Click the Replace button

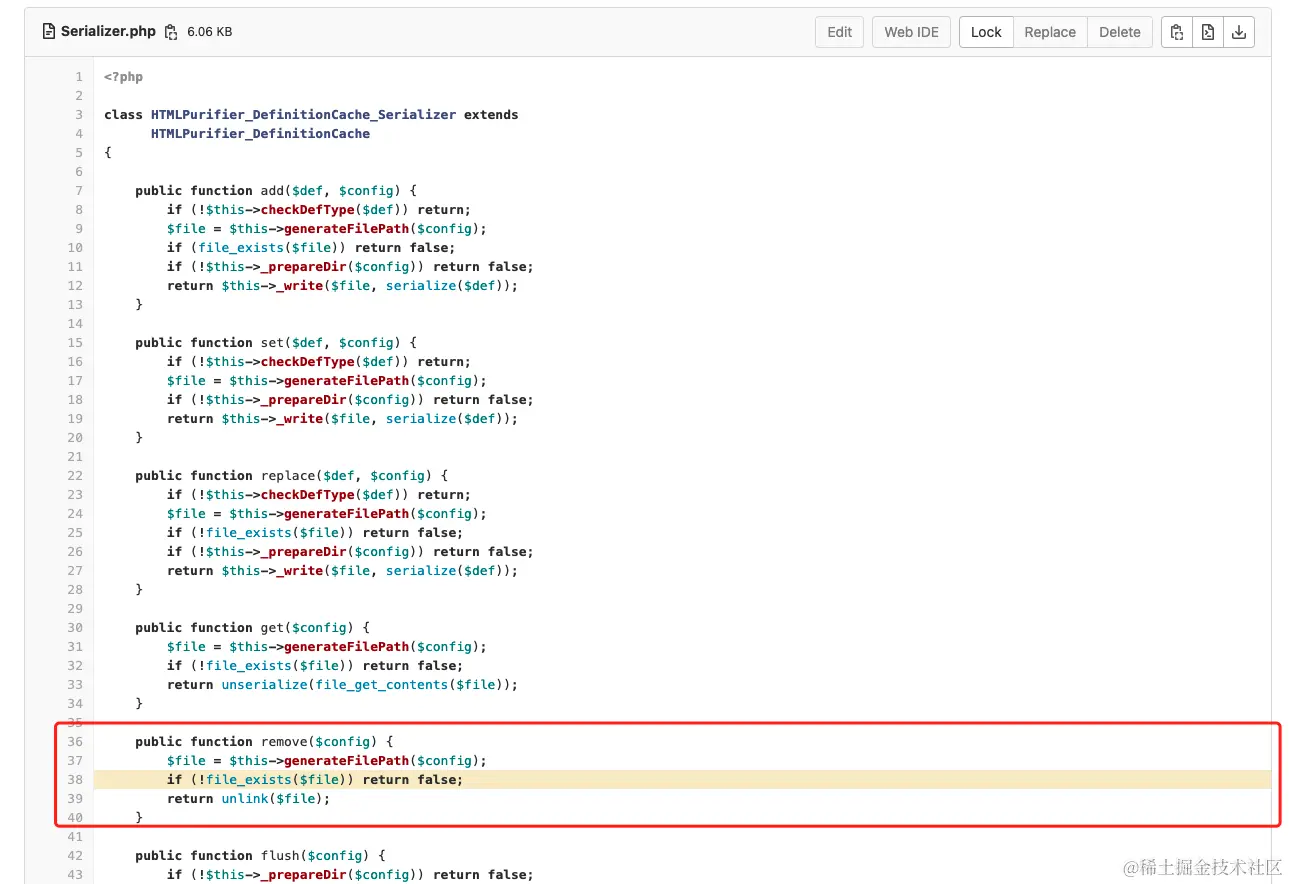click(1050, 32)
